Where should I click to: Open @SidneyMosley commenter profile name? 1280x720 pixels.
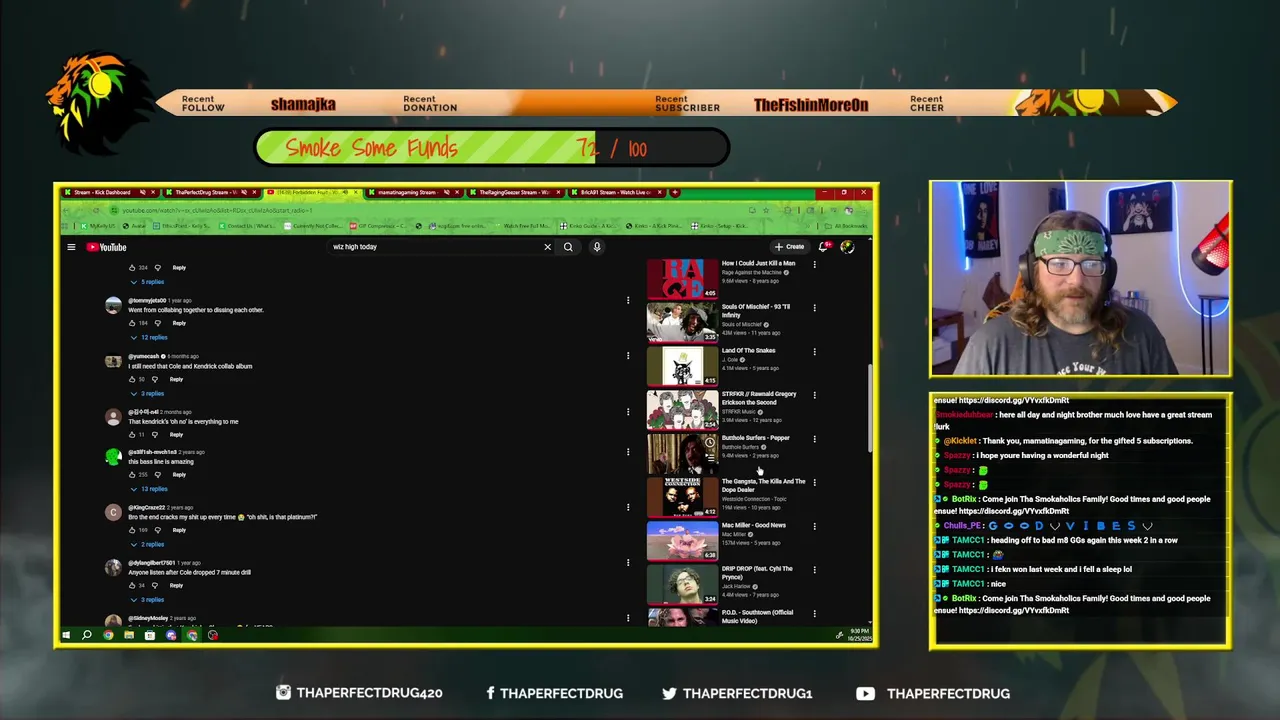pos(148,618)
